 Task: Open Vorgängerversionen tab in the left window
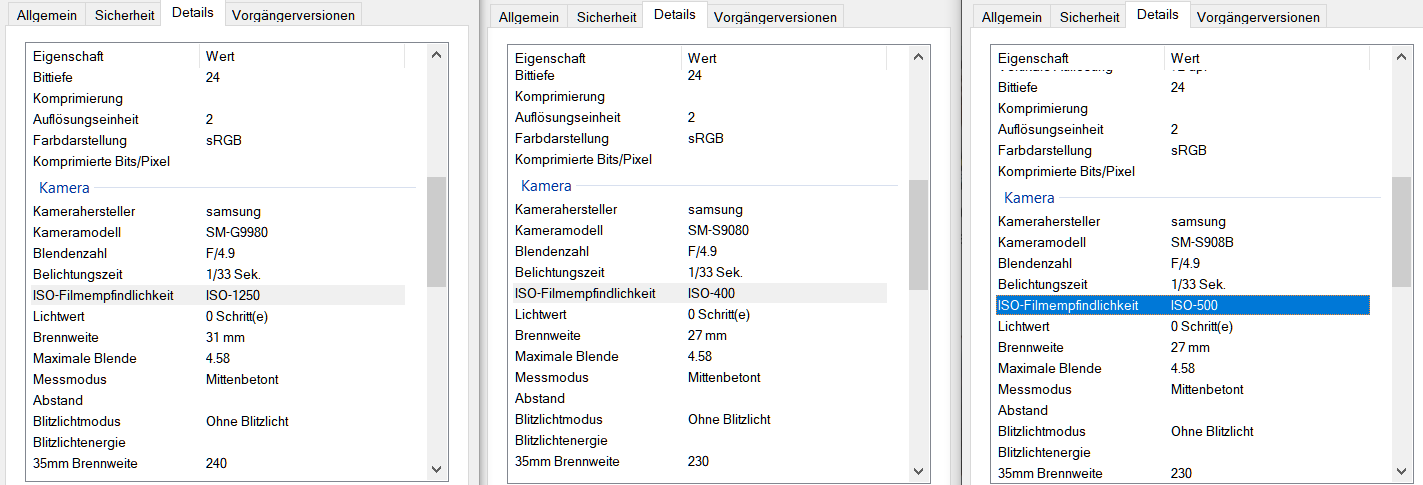[x=292, y=14]
